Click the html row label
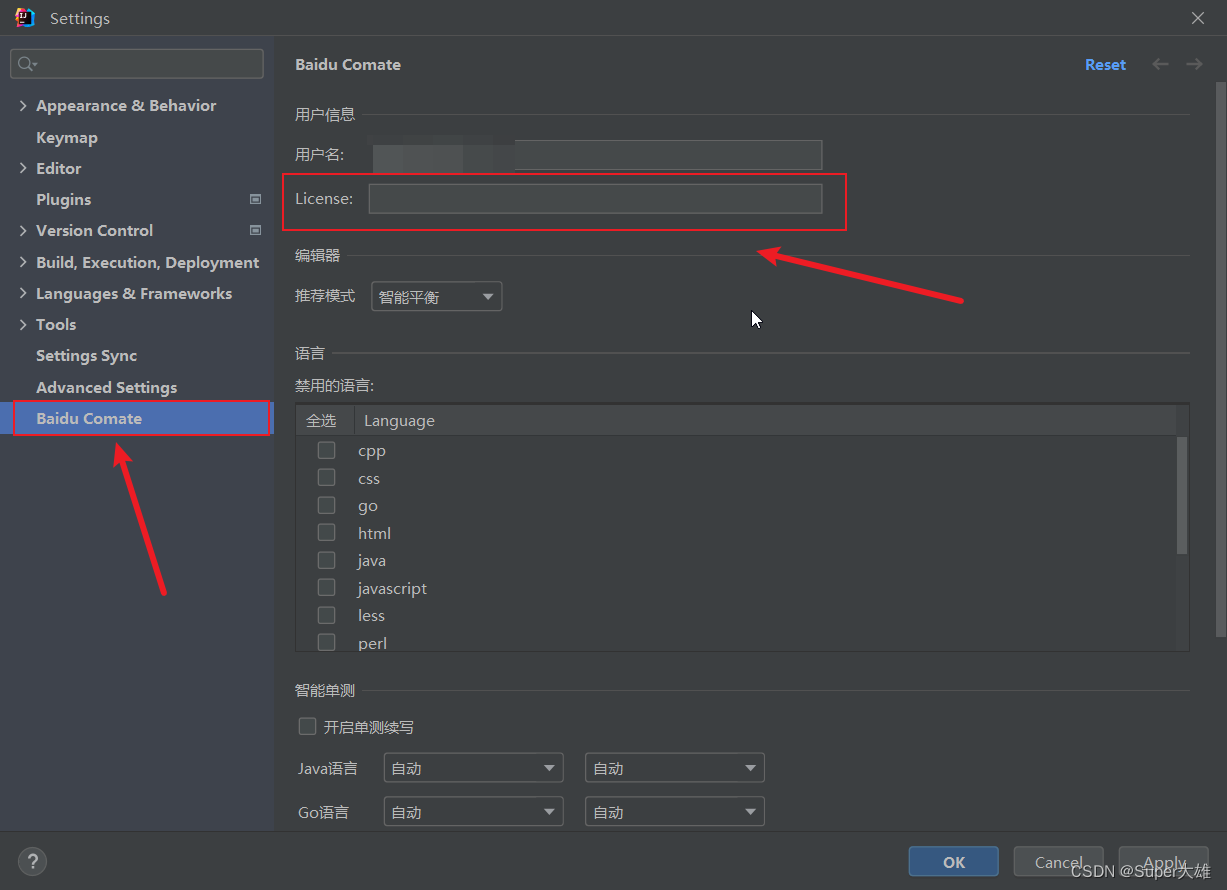1227x890 pixels. [x=374, y=533]
